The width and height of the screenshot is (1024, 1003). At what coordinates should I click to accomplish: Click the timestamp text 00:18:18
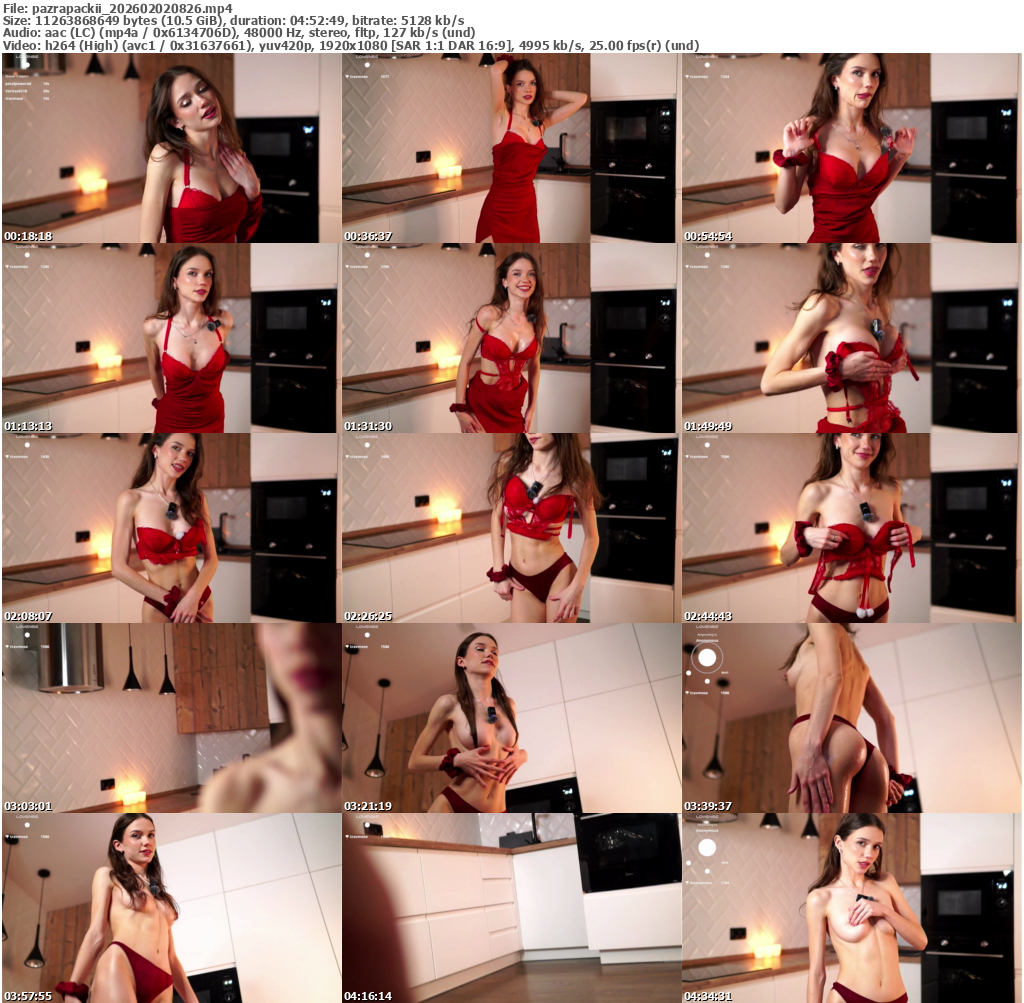click(28, 236)
